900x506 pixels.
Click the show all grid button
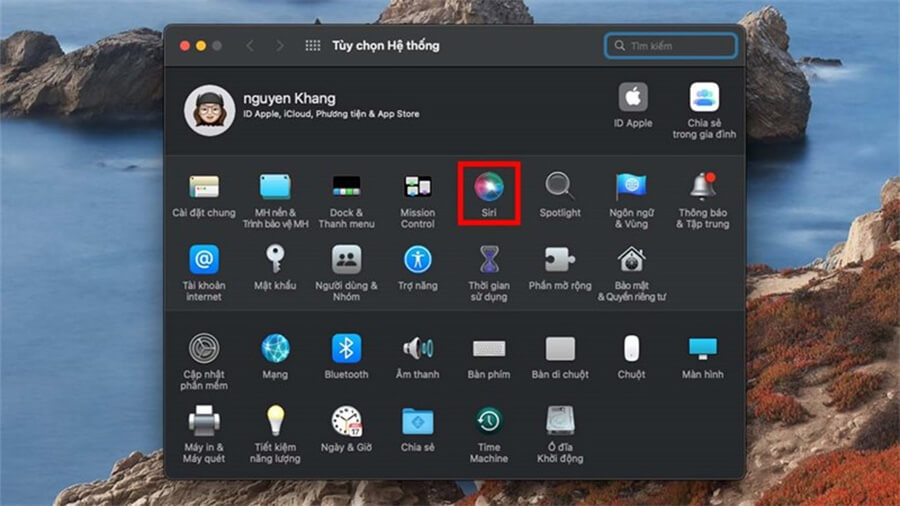click(312, 46)
